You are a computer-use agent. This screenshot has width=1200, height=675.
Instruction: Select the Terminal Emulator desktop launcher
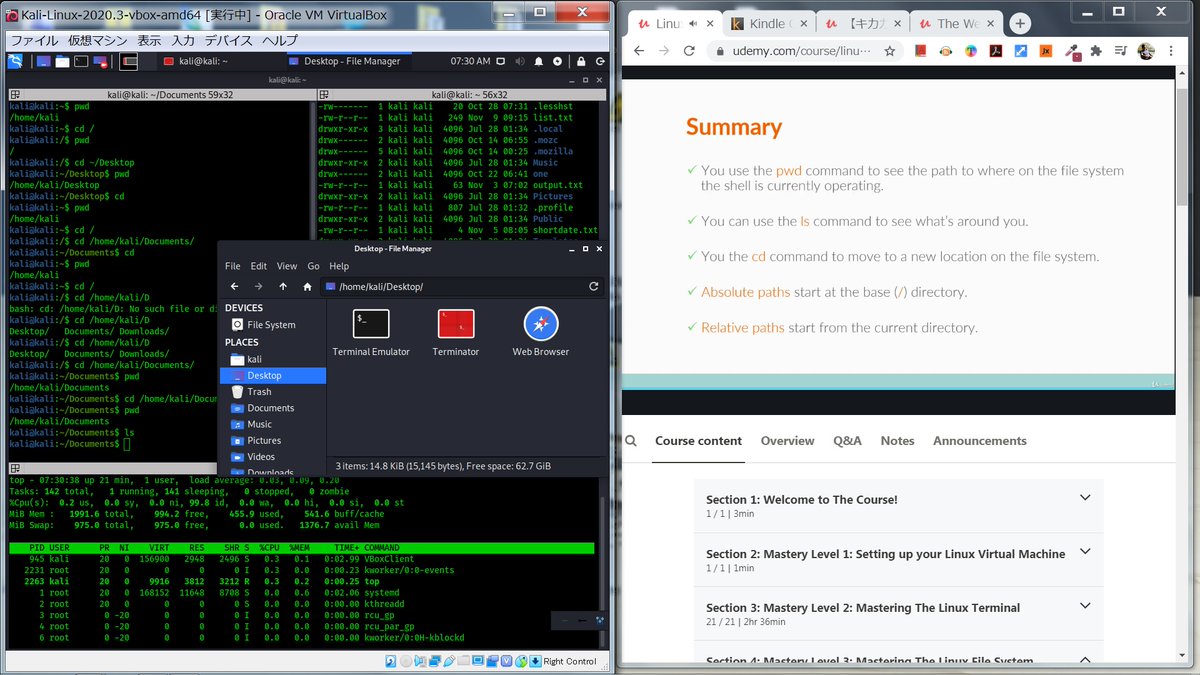[371, 332]
